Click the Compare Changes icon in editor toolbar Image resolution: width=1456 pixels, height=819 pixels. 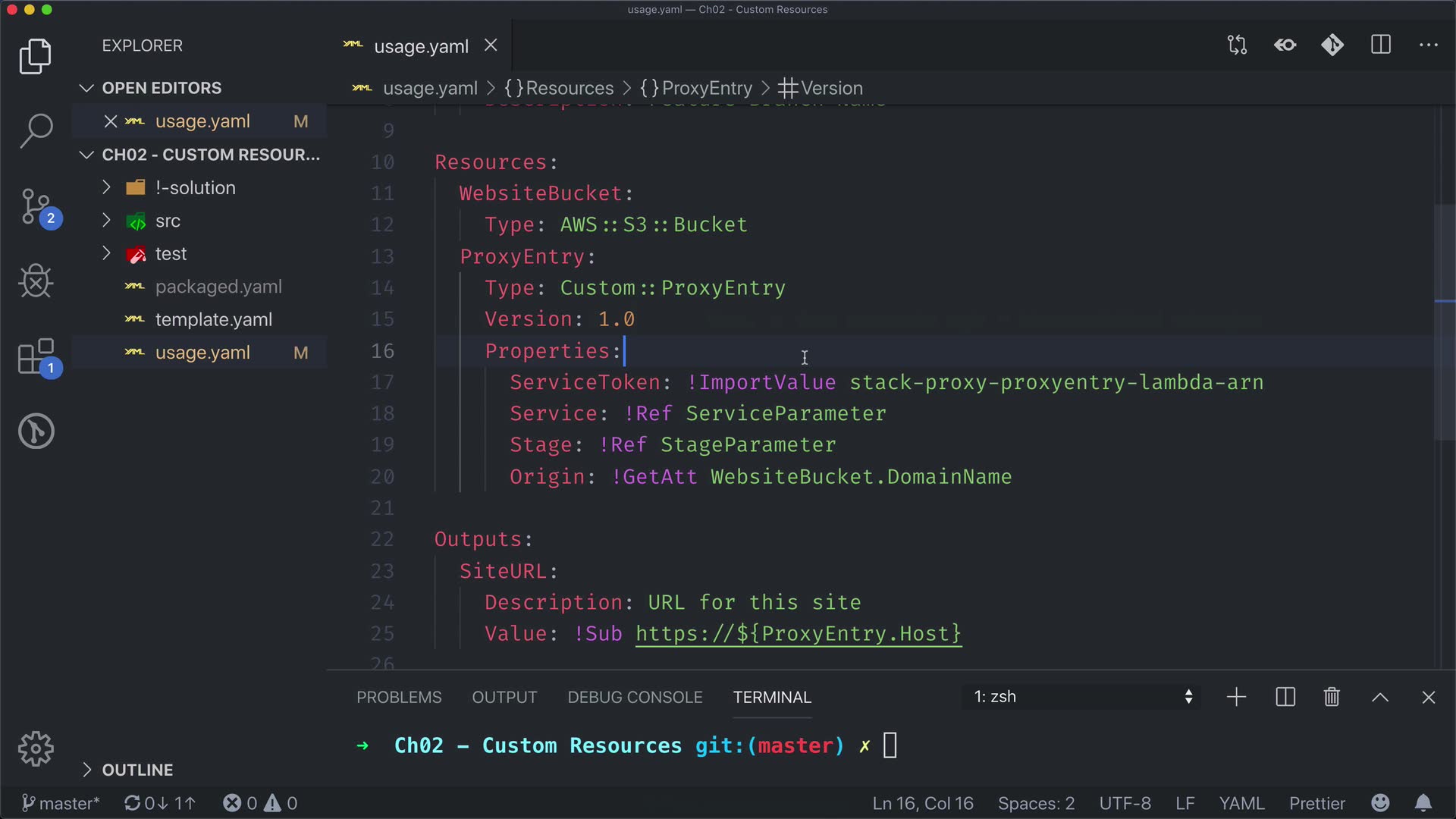click(x=1237, y=45)
